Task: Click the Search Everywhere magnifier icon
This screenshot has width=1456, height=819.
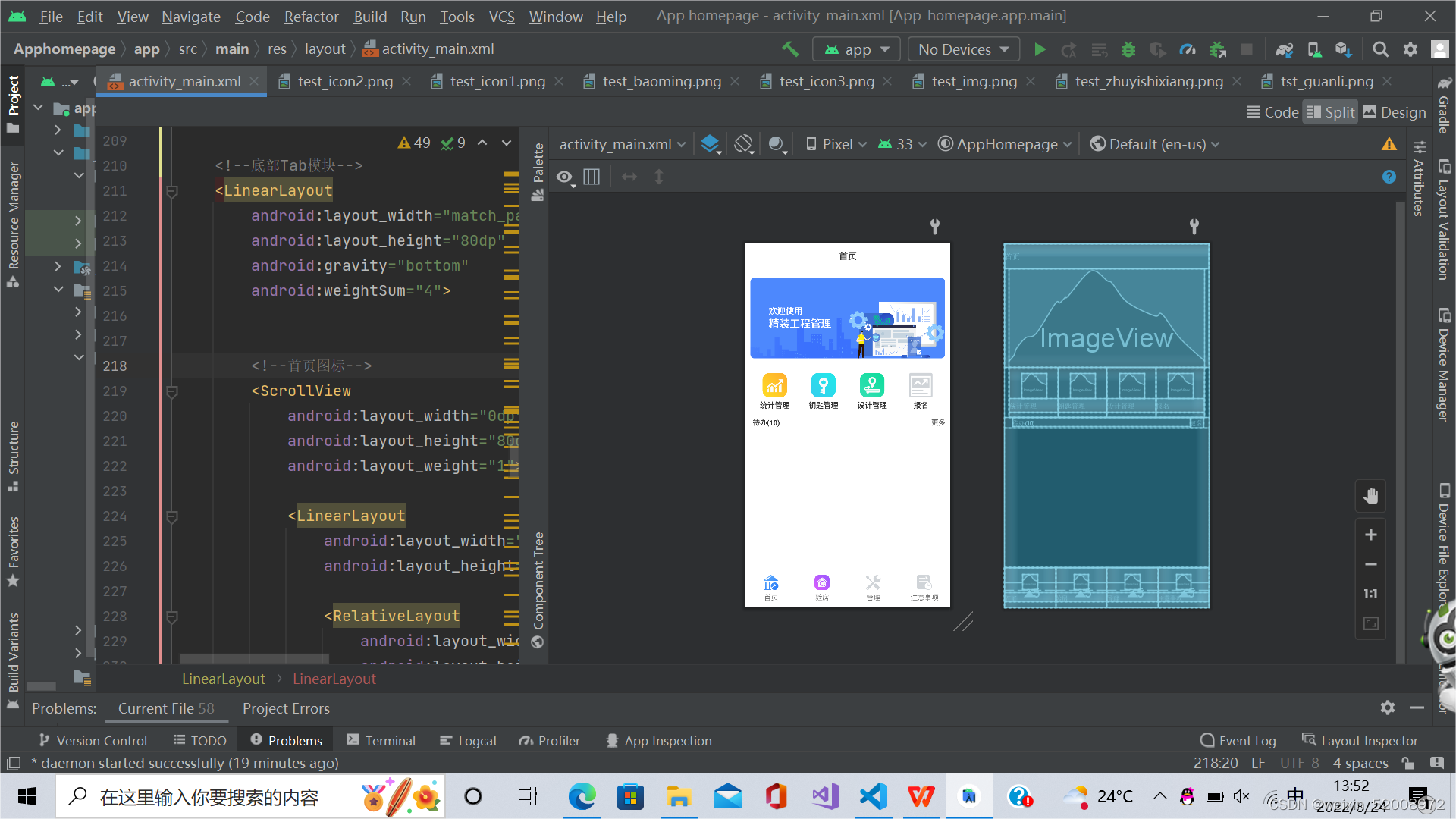Action: click(x=1381, y=49)
